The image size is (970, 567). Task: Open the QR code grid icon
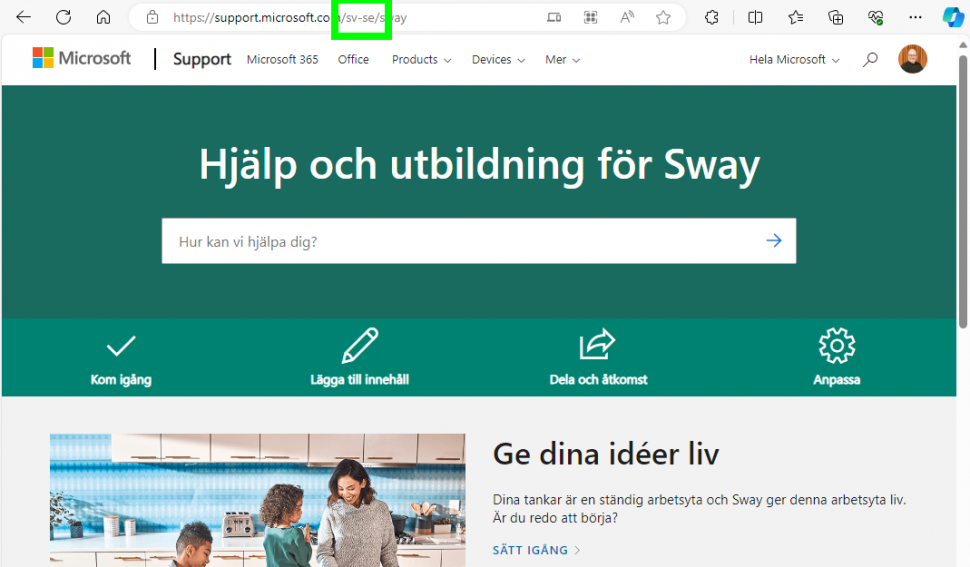point(590,17)
